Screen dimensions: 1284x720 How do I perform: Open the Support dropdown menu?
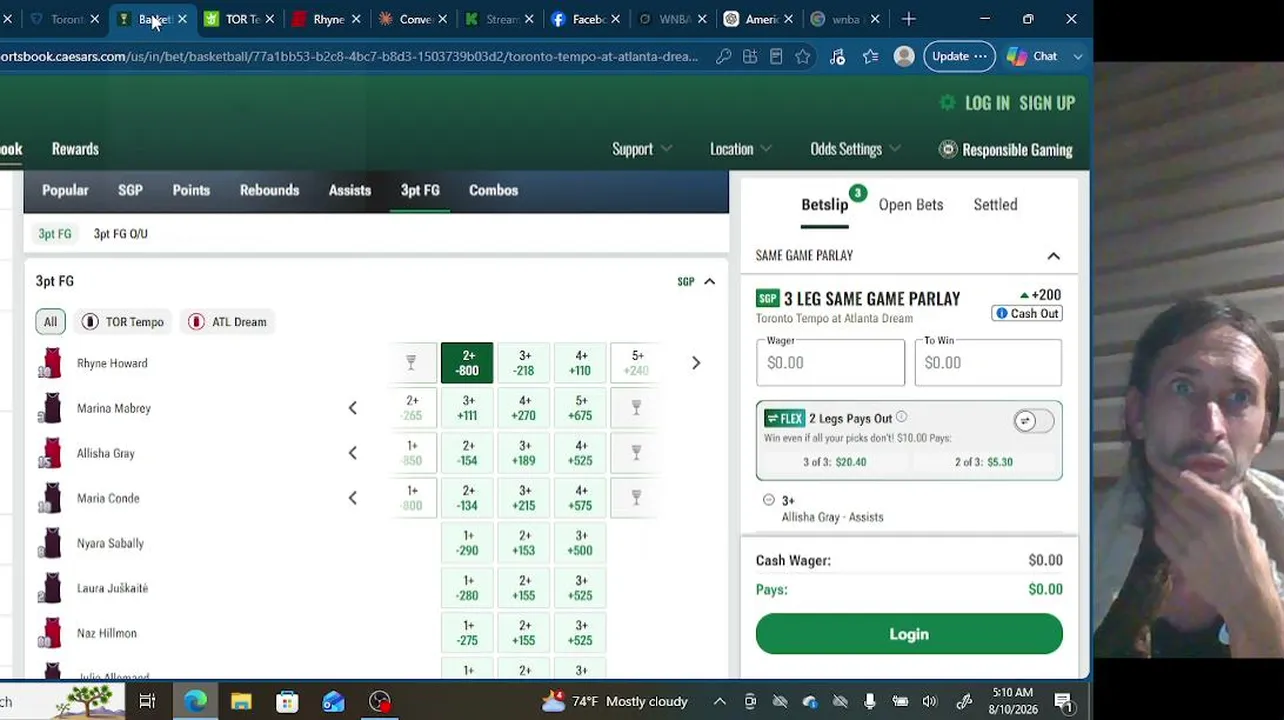pyautogui.click(x=641, y=149)
